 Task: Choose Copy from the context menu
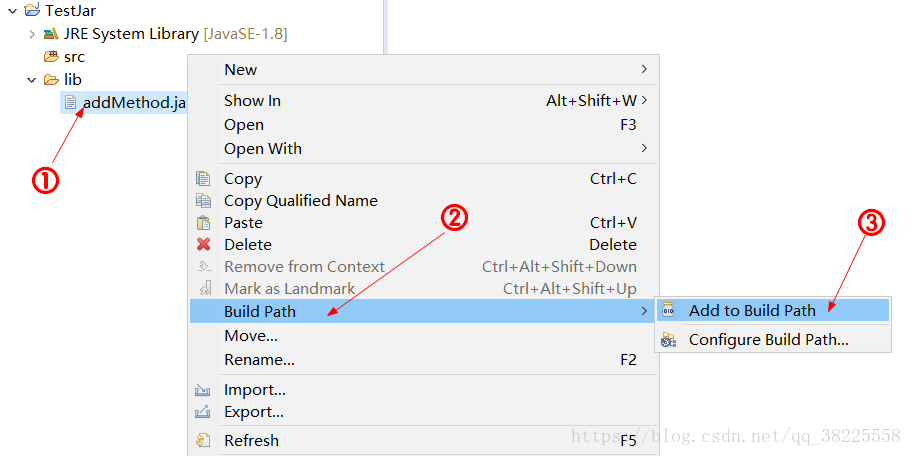pyautogui.click(x=425, y=179)
